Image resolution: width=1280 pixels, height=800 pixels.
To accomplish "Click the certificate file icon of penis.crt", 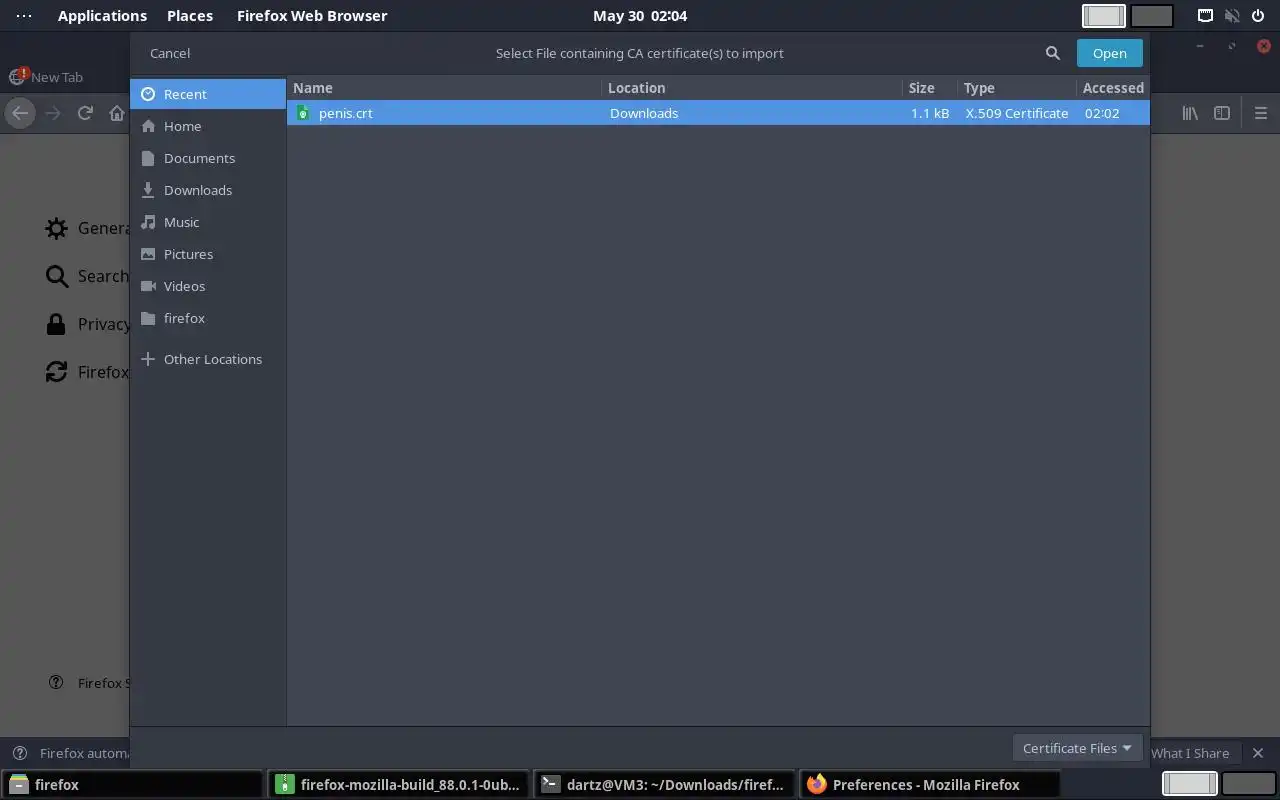I will point(303,113).
